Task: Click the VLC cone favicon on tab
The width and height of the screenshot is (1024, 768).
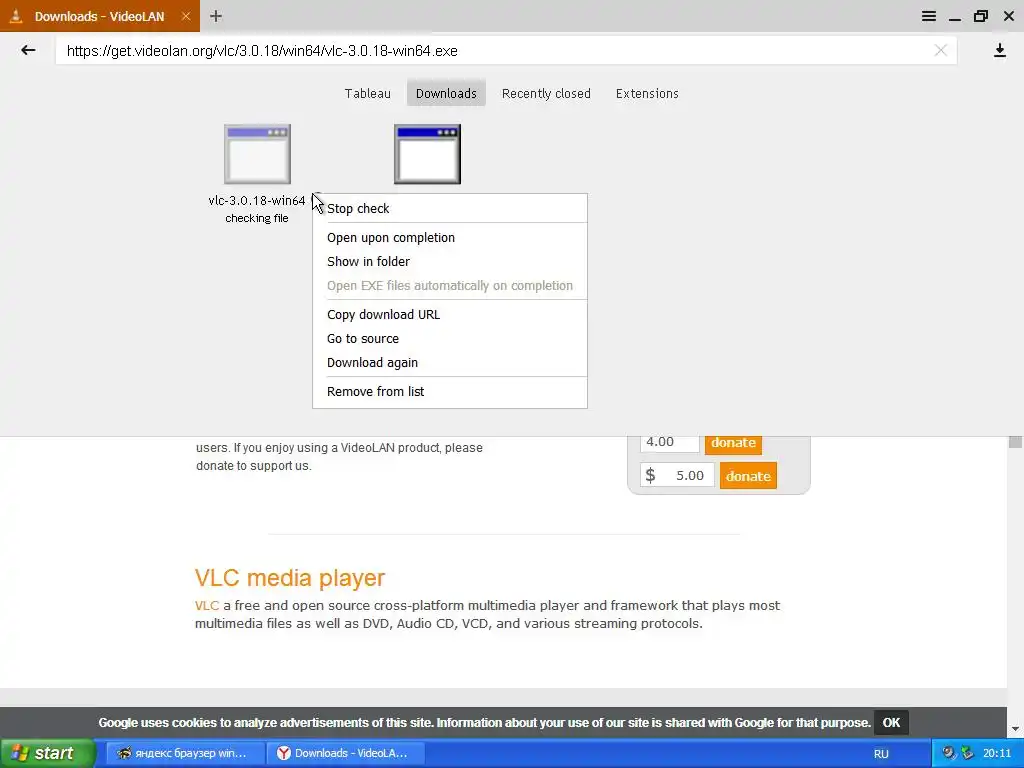Action: [x=16, y=16]
